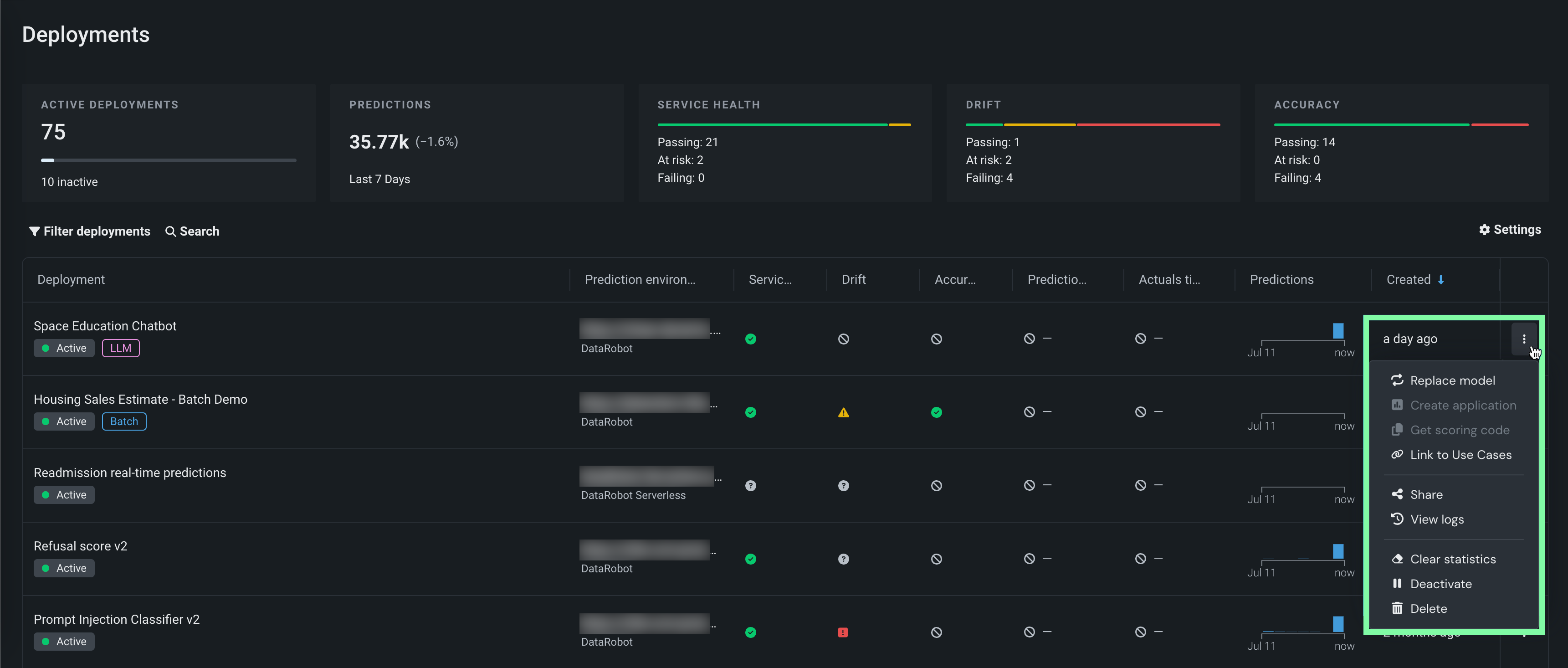
Task: Click the LLM tag on Space Education Chatbot
Action: [121, 348]
